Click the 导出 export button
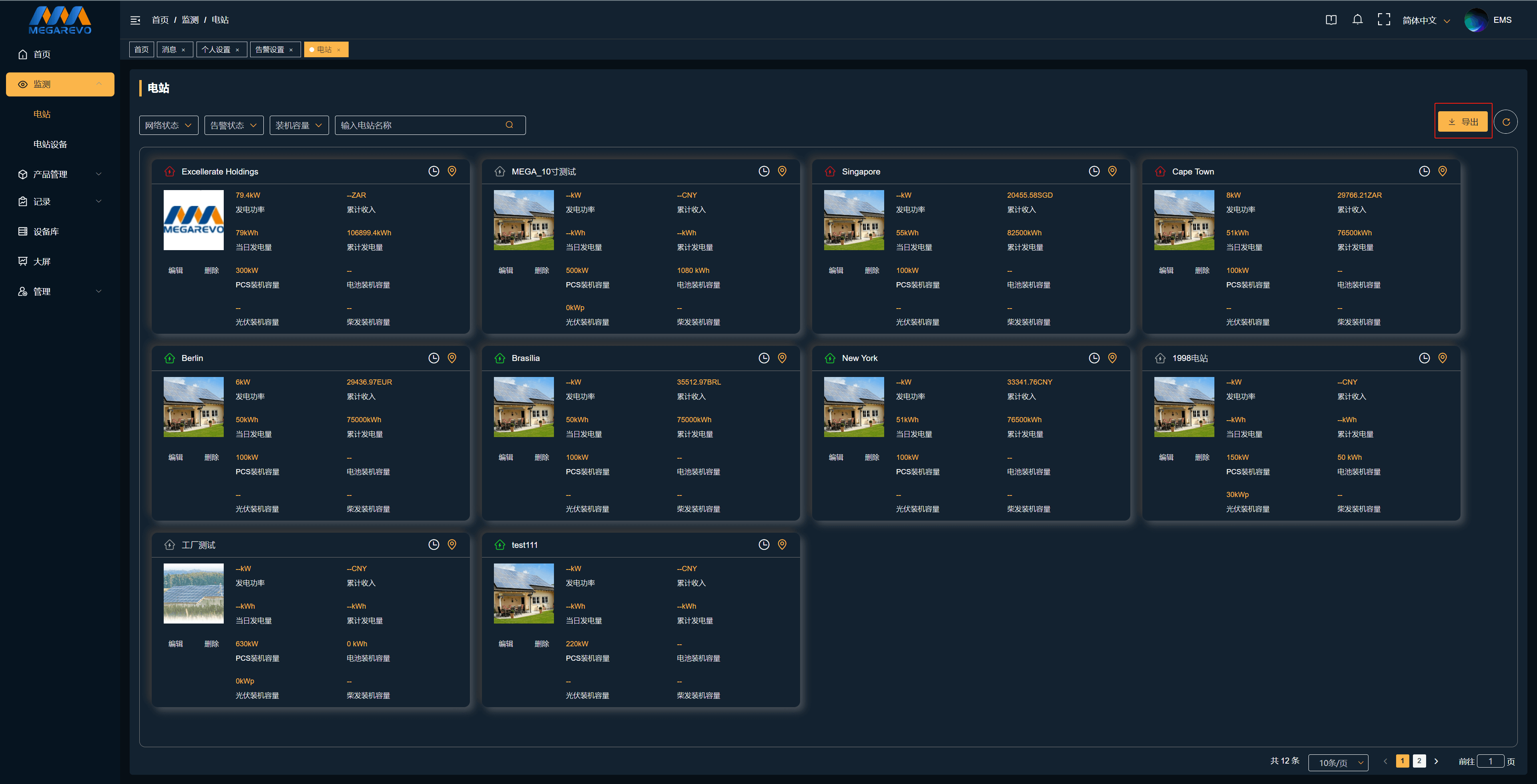The image size is (1537, 784). (x=1463, y=122)
